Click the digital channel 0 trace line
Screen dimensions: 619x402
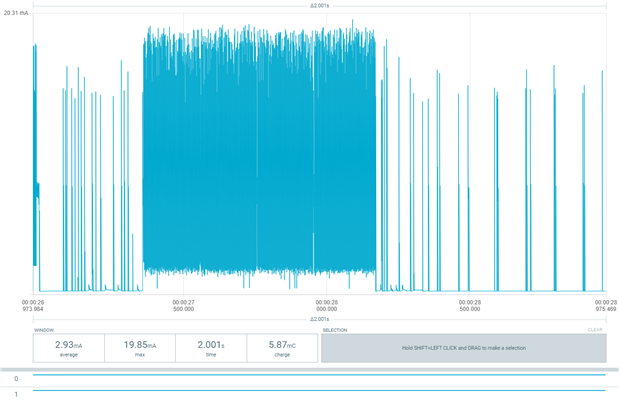tap(319, 375)
